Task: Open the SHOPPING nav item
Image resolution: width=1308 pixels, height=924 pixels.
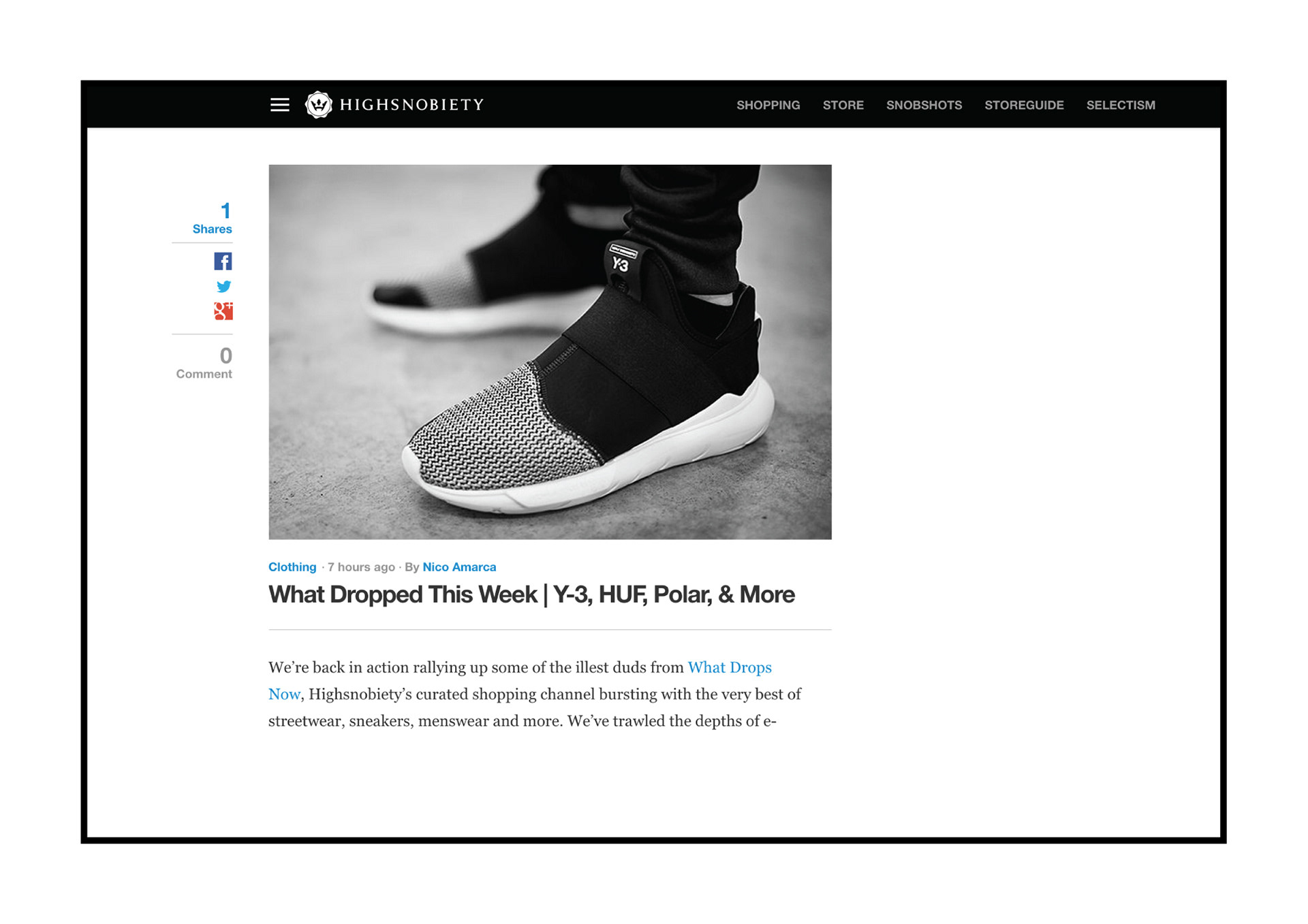Action: tap(768, 106)
